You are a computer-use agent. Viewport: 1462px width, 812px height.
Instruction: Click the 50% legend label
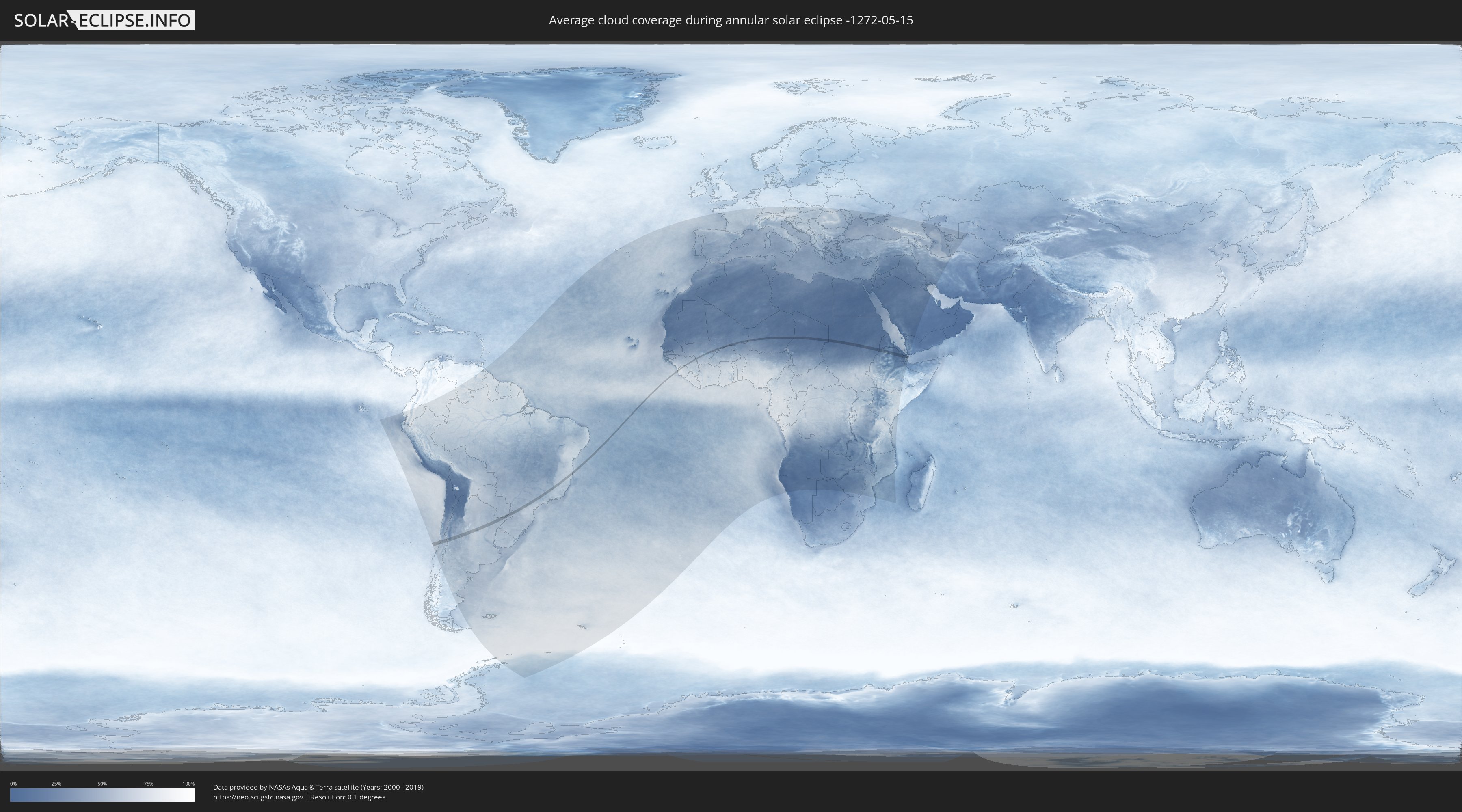[x=102, y=784]
